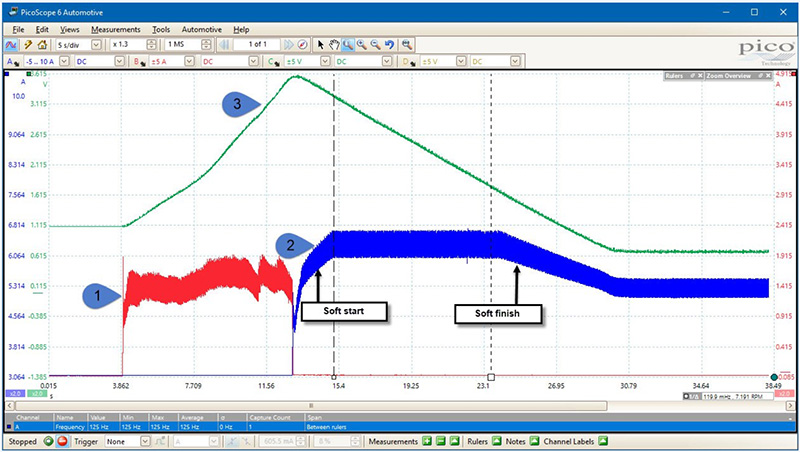Image resolution: width=800 pixels, height=452 pixels.
Task: Open the Tools menu
Action: pos(161,30)
